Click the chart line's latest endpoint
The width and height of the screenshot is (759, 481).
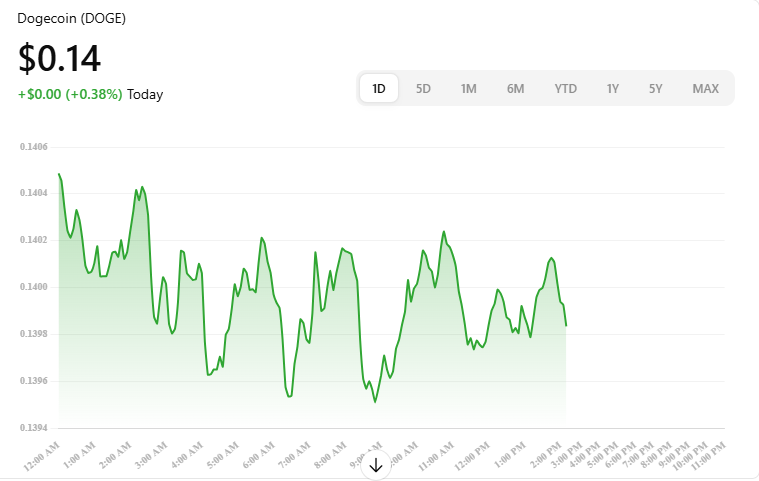coord(566,326)
